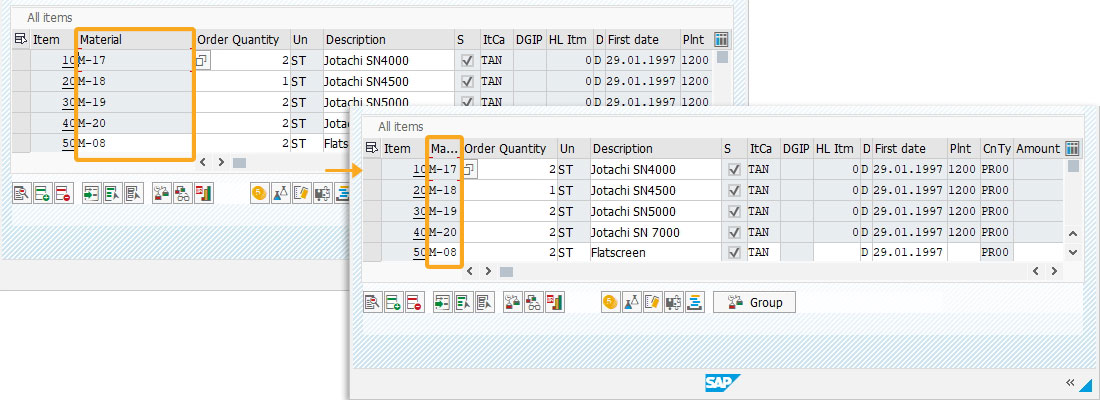The height and width of the screenshot is (400, 1100).
Task: Click scroll-left arrow under back window Material column
Action: (x=203, y=162)
